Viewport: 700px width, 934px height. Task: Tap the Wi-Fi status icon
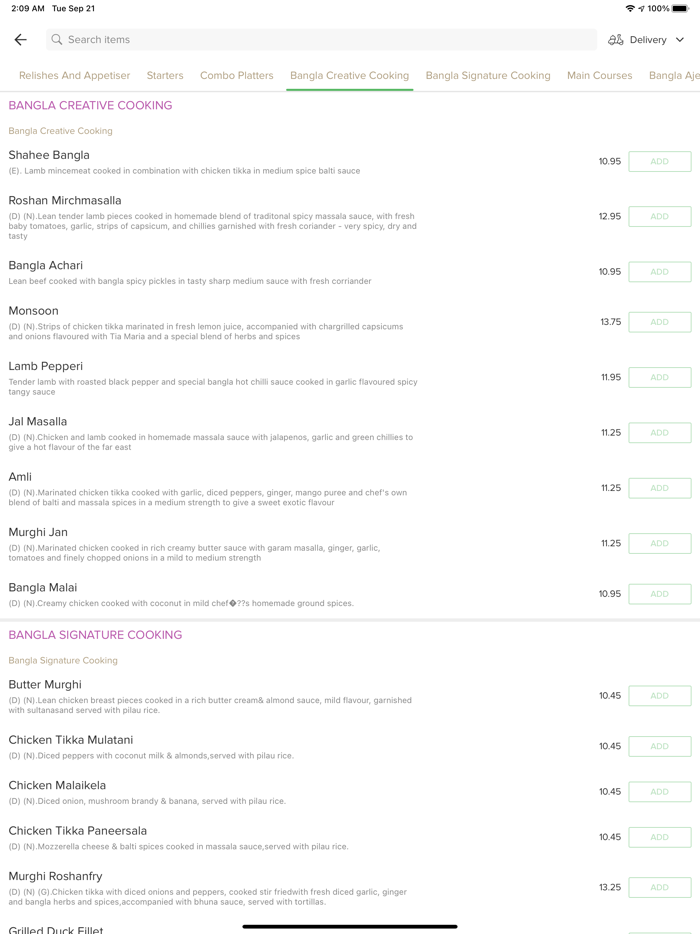[629, 8]
